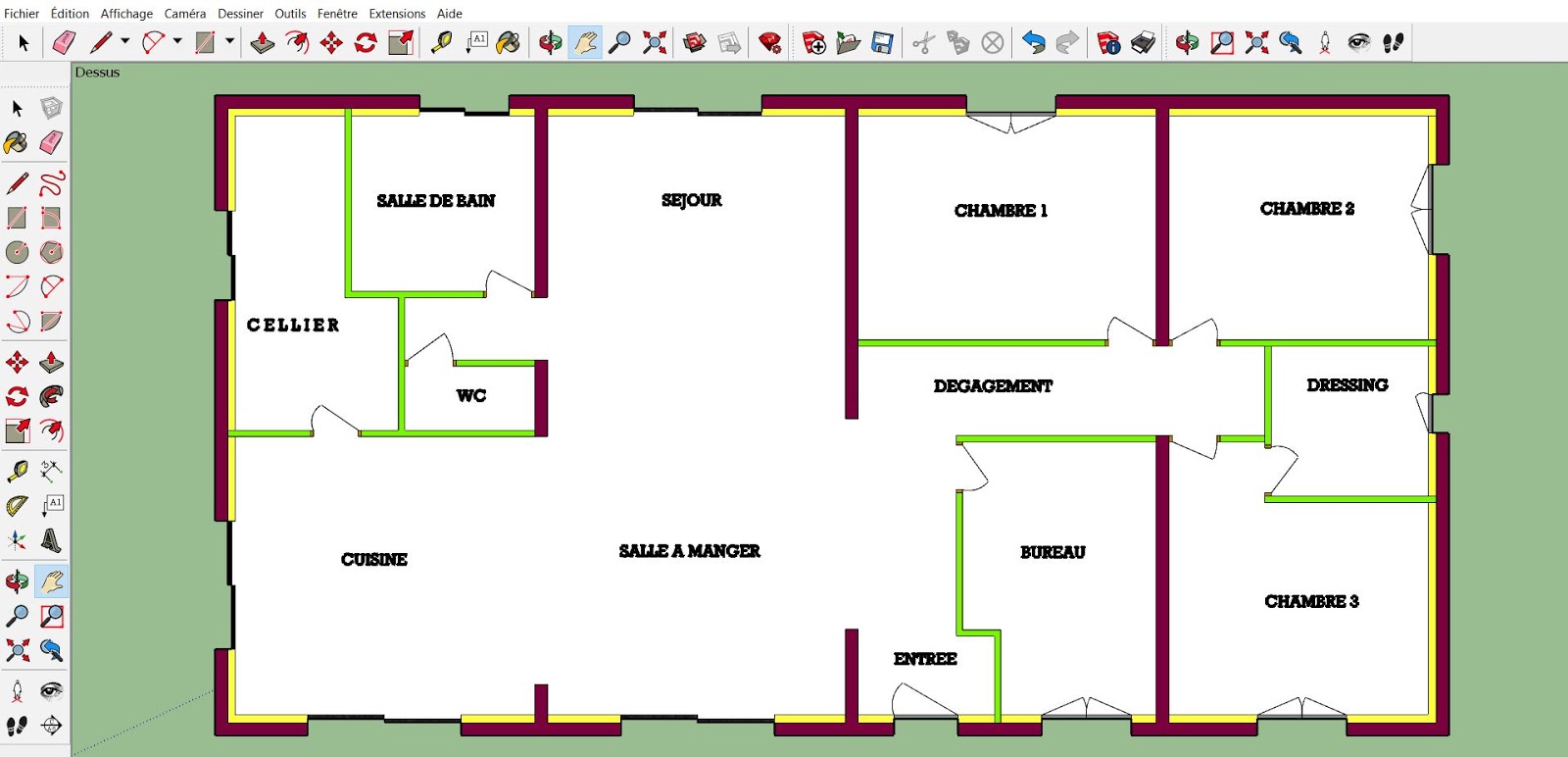Click the 'DRESSING' label
The image size is (1568, 757).
[1347, 385]
